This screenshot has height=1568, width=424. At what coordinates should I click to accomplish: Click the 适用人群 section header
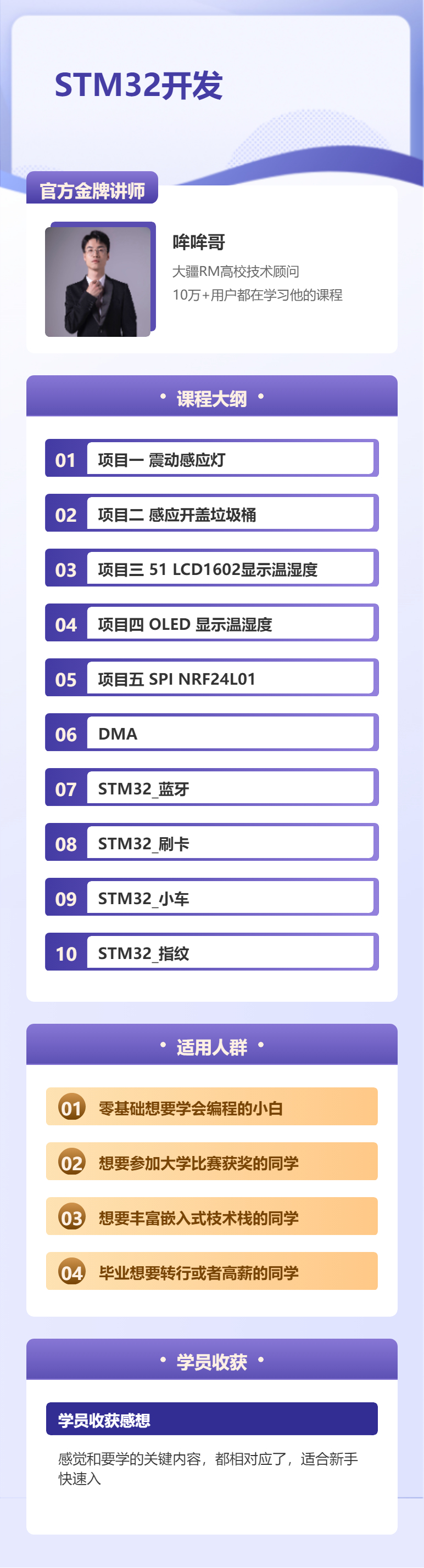point(212,1045)
